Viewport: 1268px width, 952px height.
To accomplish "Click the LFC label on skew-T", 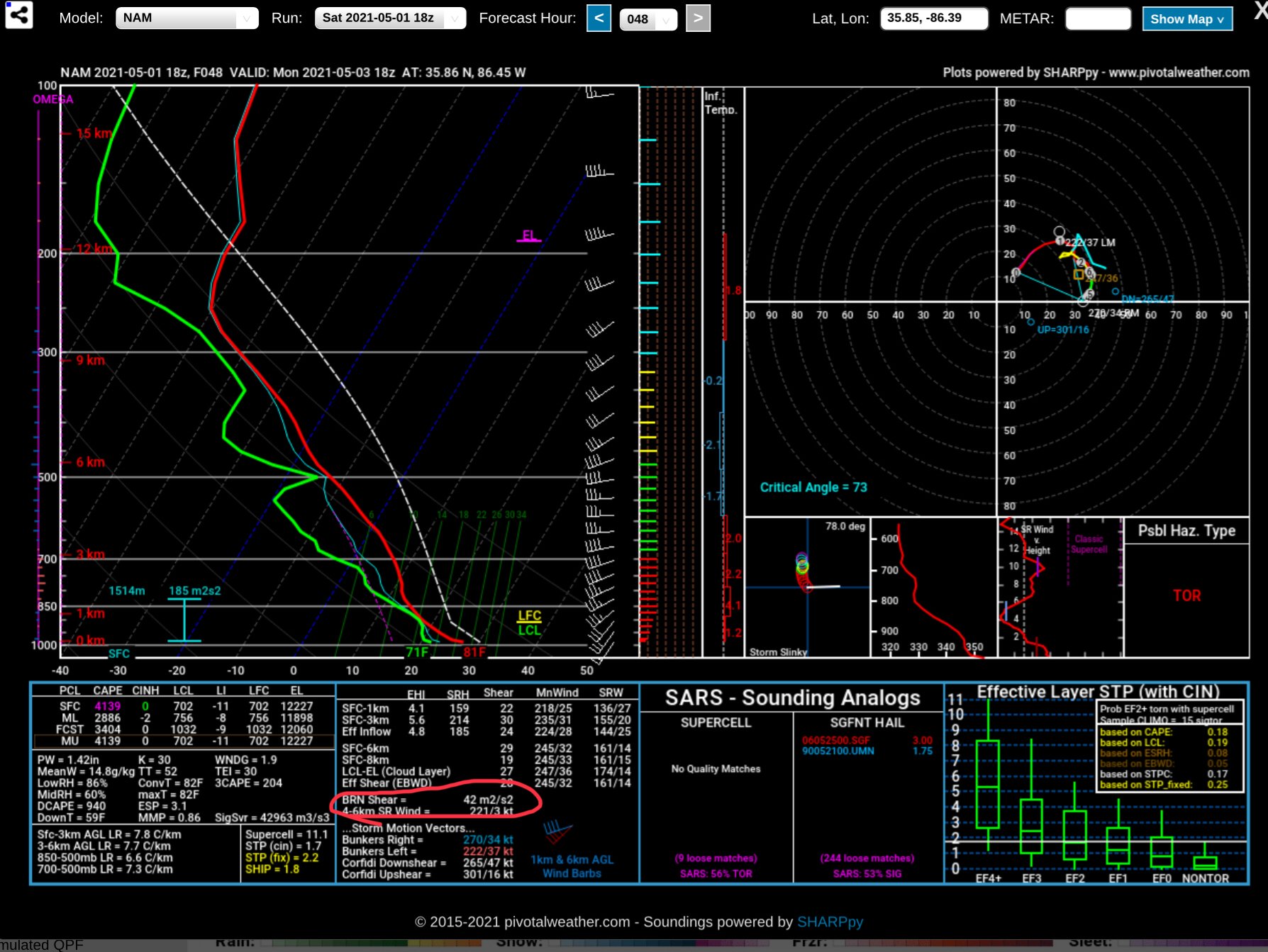I will pos(529,615).
